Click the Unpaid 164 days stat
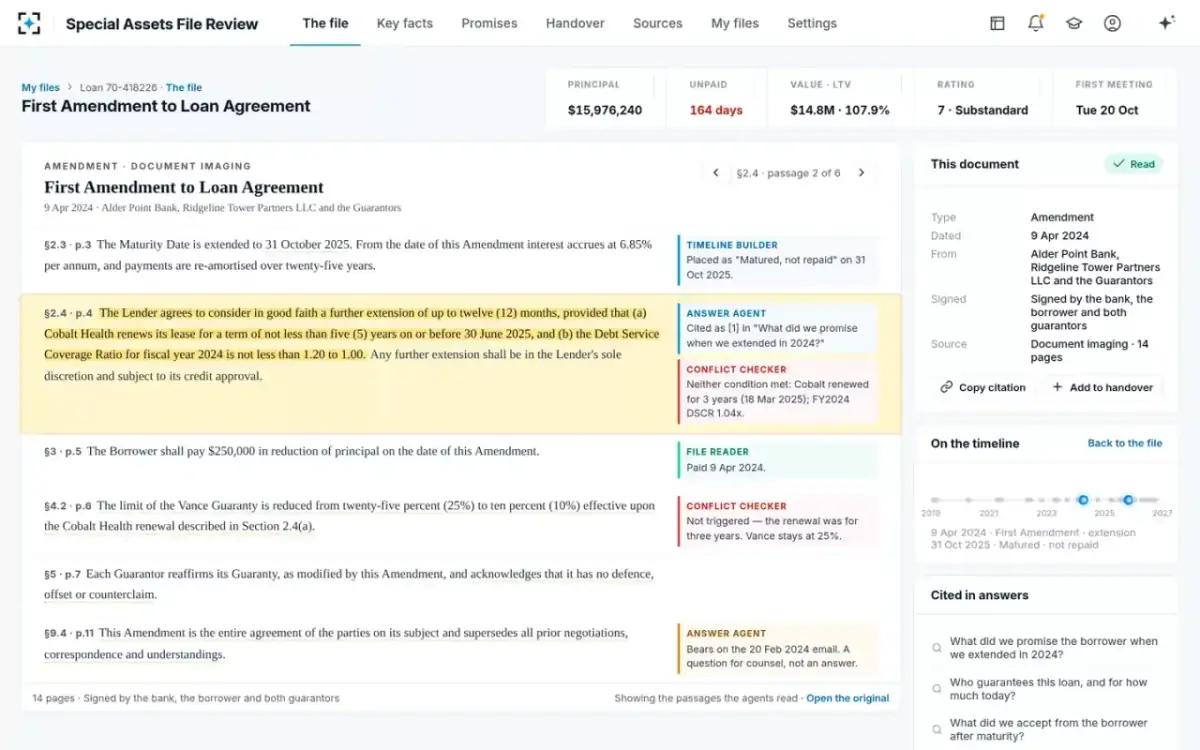Image resolution: width=1200 pixels, height=750 pixels. click(716, 98)
